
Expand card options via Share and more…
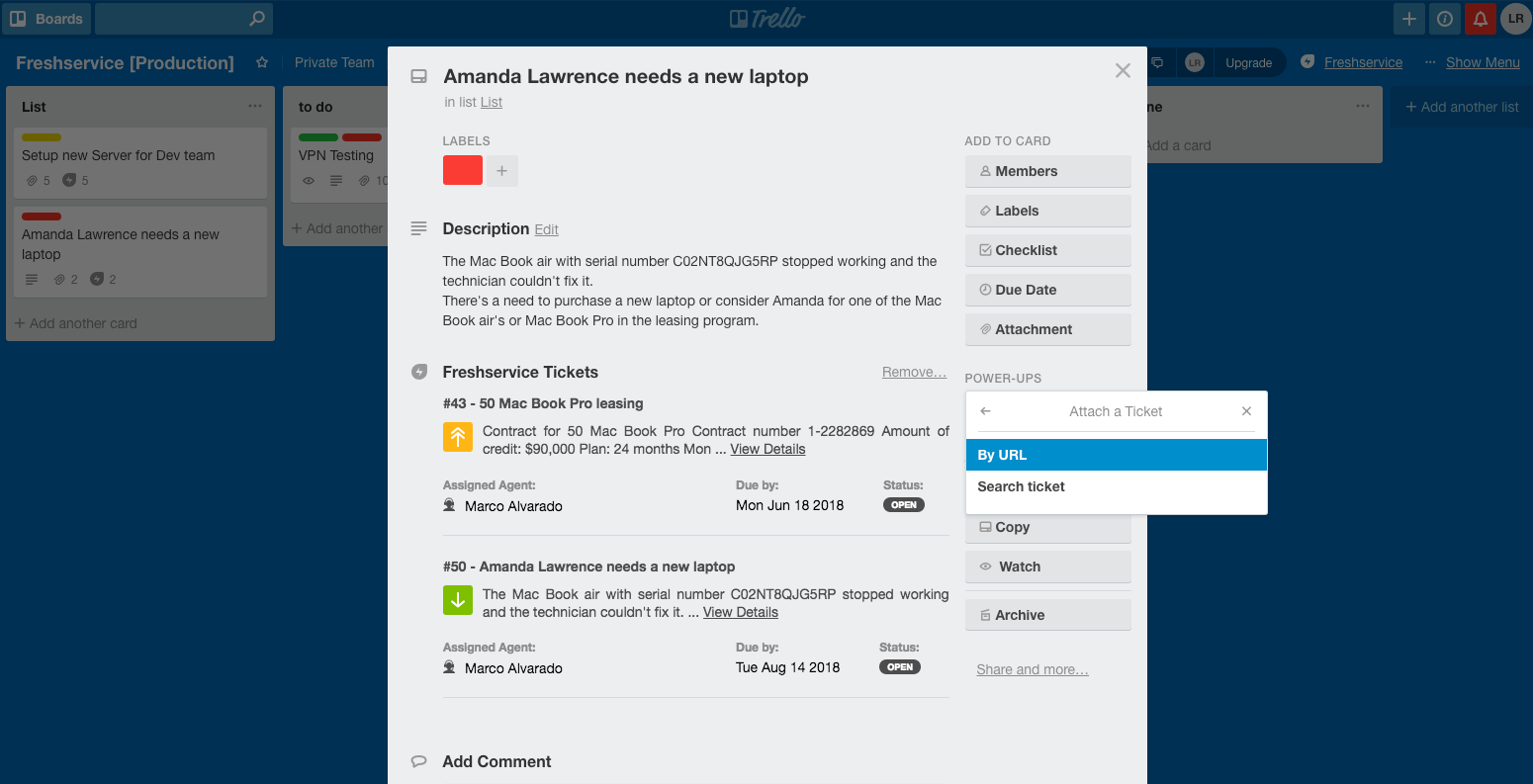(x=1032, y=669)
